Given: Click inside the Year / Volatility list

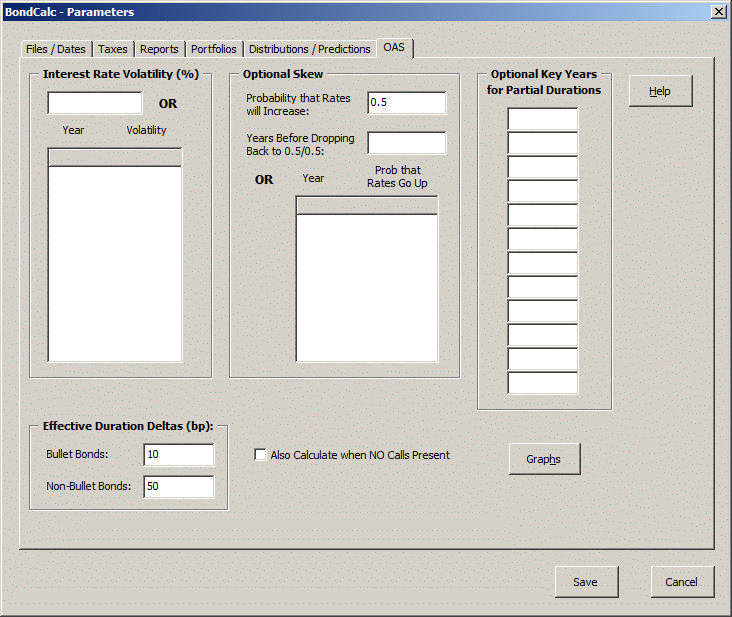Looking at the screenshot, I should (115, 262).
